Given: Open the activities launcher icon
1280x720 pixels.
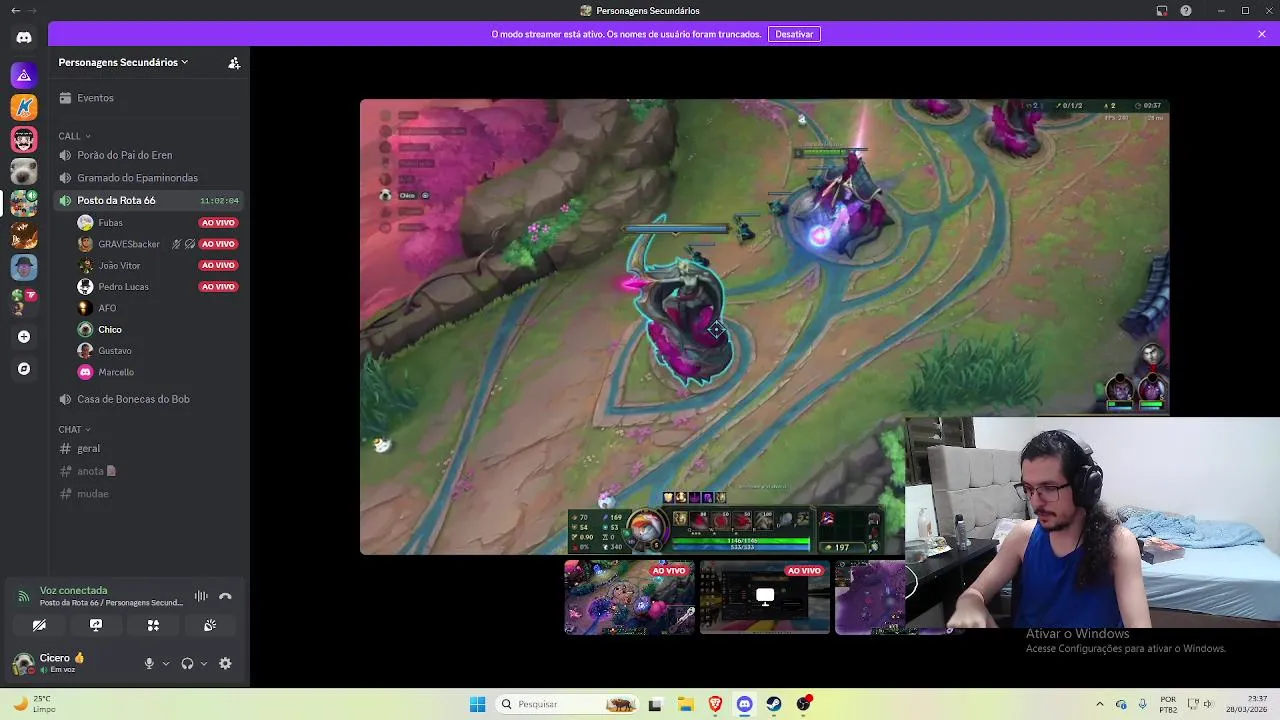Looking at the screenshot, I should [153, 625].
